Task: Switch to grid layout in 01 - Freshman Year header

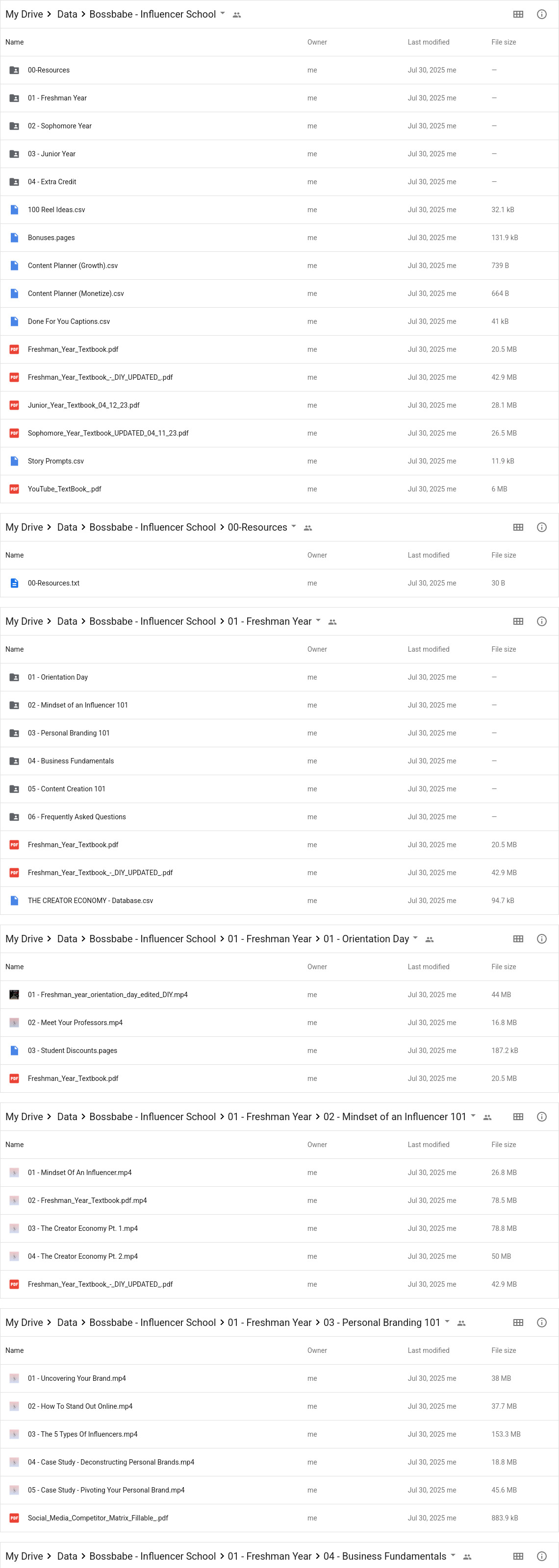Action: (518, 621)
